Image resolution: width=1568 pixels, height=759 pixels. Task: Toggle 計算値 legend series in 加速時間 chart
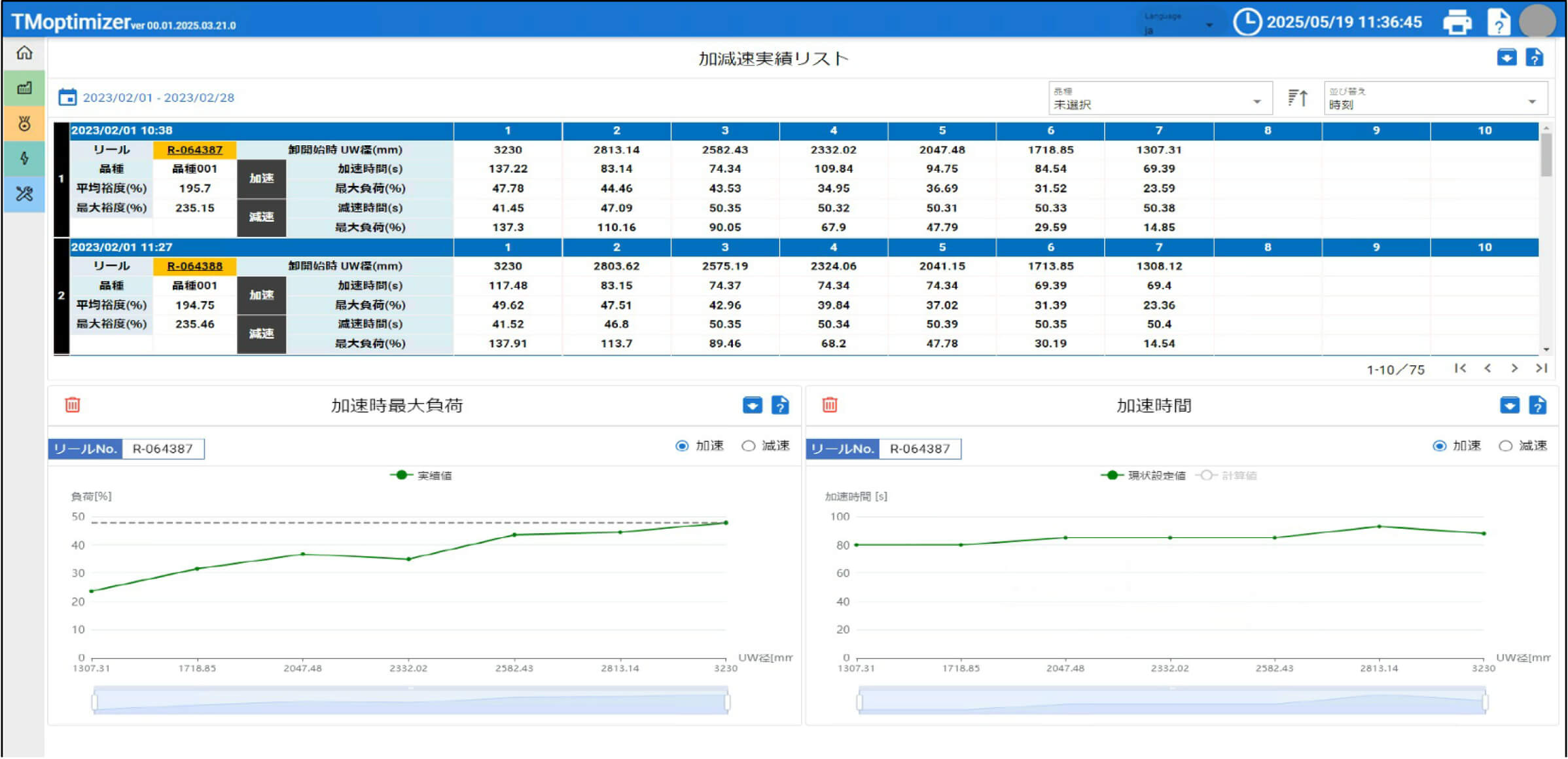coord(1226,476)
